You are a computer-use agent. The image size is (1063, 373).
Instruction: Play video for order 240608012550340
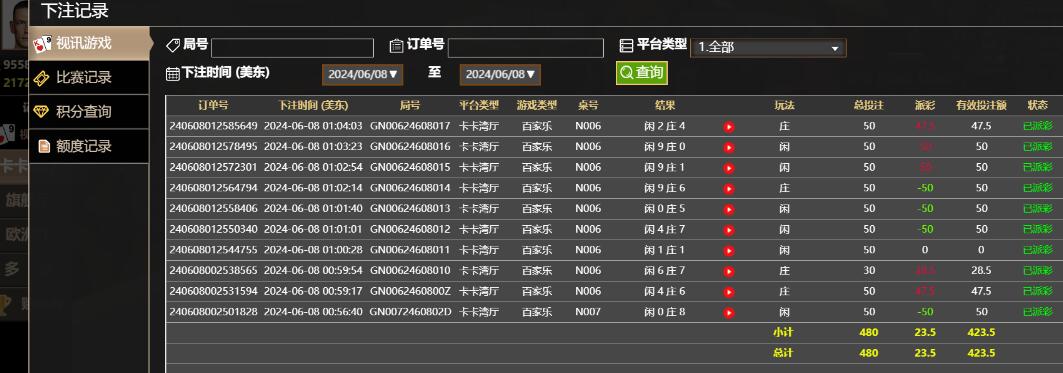[729, 230]
